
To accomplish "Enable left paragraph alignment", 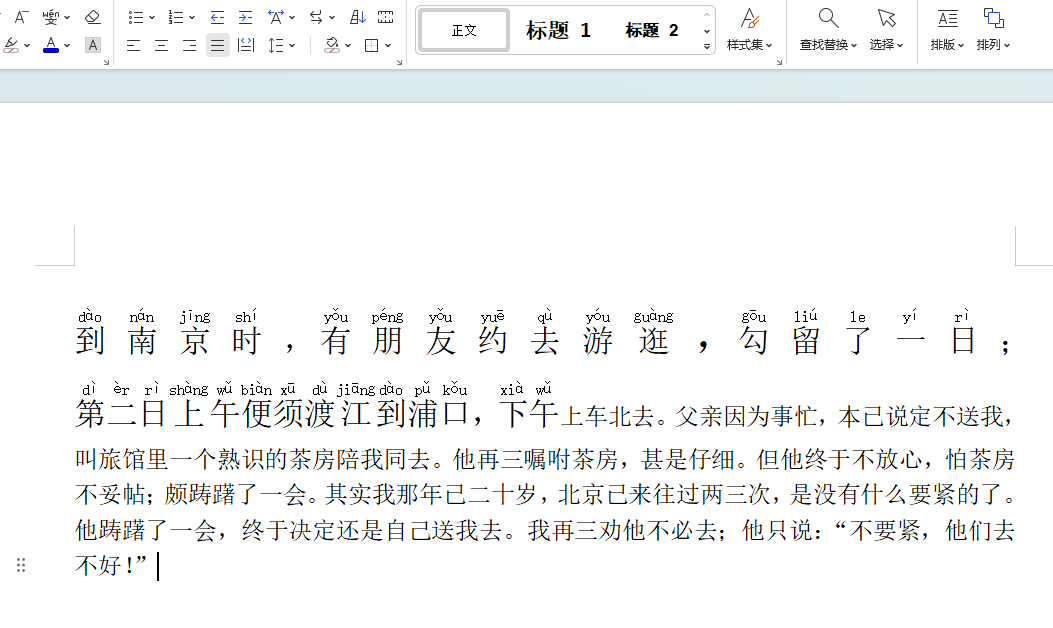I will point(133,45).
